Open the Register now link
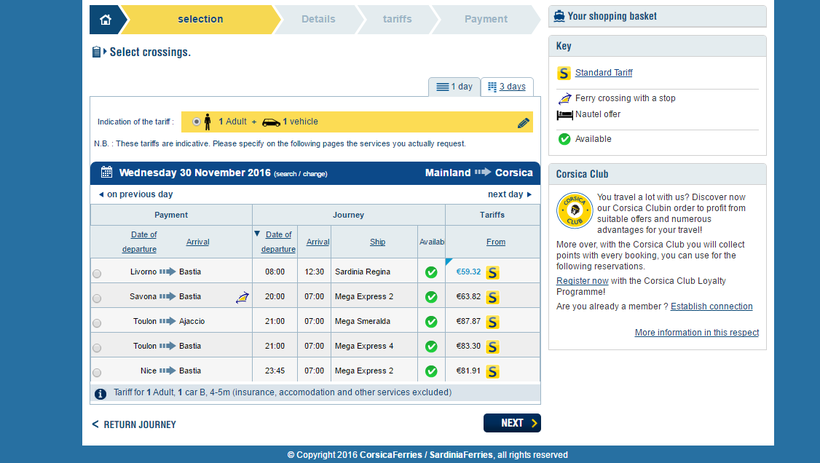 point(582,281)
